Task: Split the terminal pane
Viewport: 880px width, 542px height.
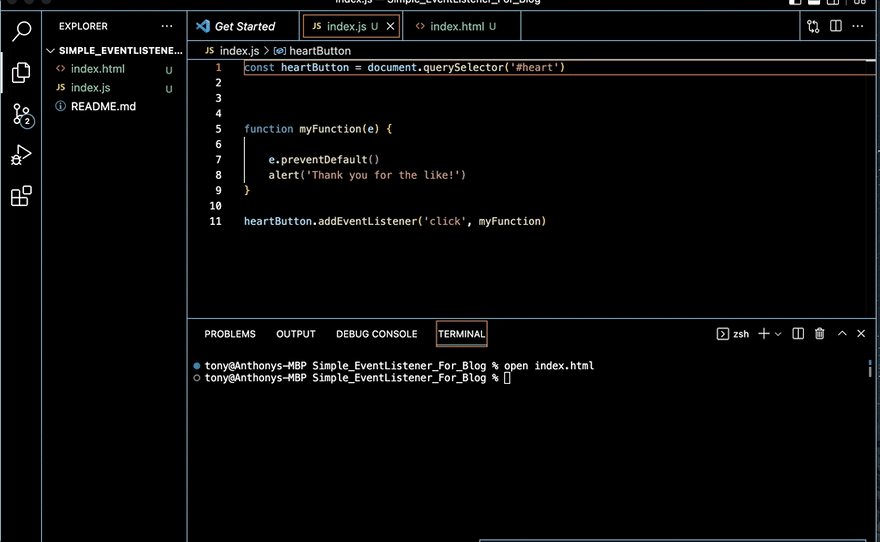Action: [x=798, y=334]
